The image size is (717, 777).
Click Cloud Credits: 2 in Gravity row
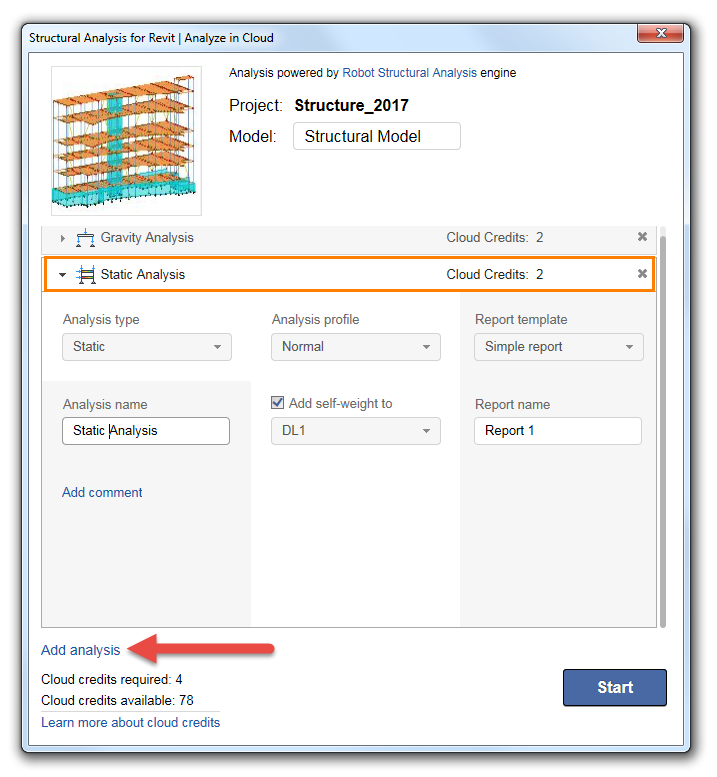[495, 238]
